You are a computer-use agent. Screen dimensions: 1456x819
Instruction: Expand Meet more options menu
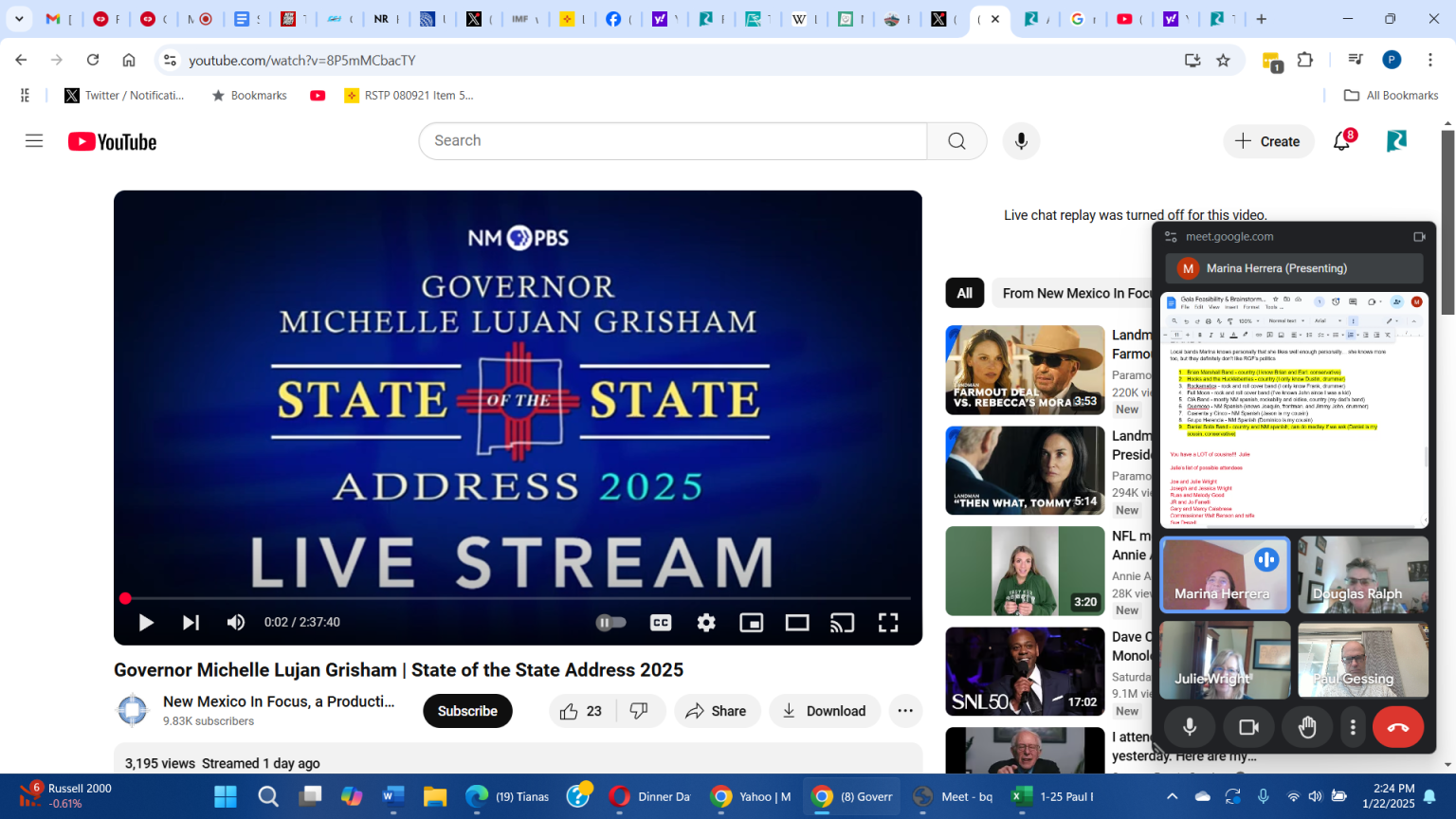pyautogui.click(x=1353, y=727)
